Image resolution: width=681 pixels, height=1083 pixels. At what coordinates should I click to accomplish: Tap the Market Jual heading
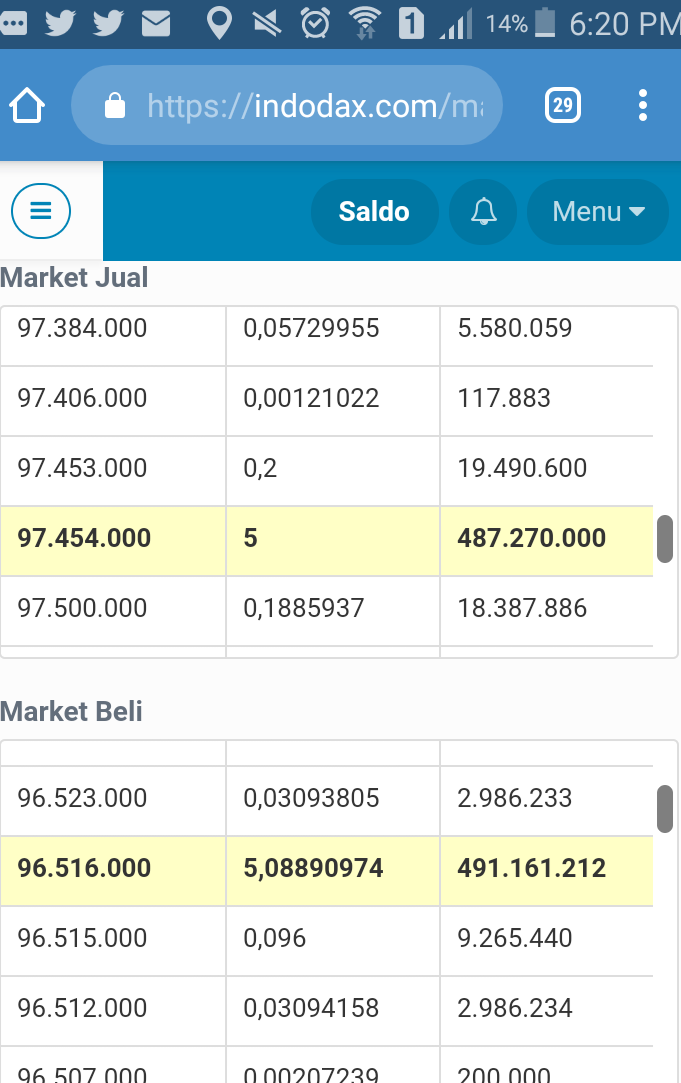tap(74, 278)
